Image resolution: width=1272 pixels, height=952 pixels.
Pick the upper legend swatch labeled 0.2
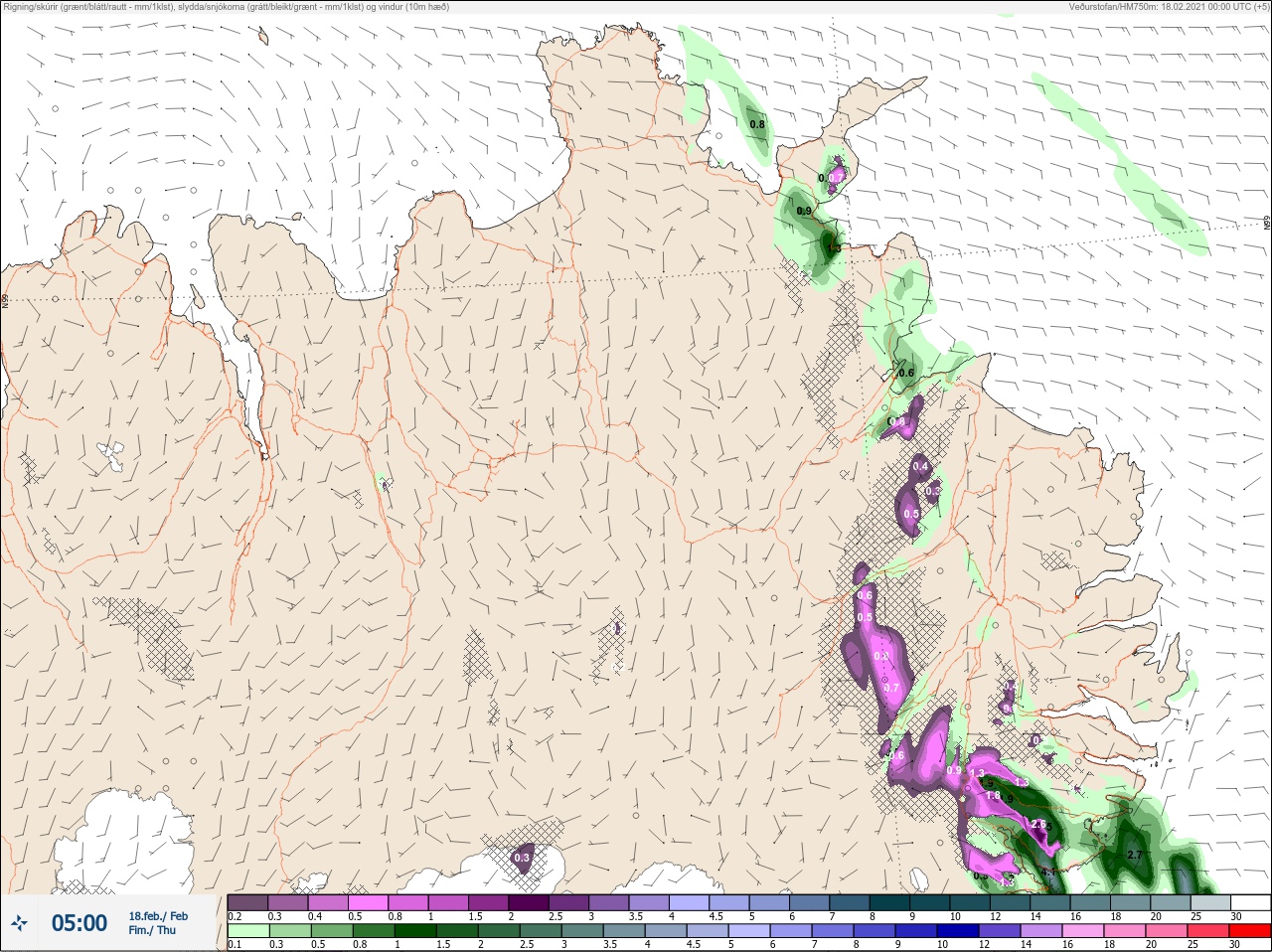pyautogui.click(x=247, y=902)
